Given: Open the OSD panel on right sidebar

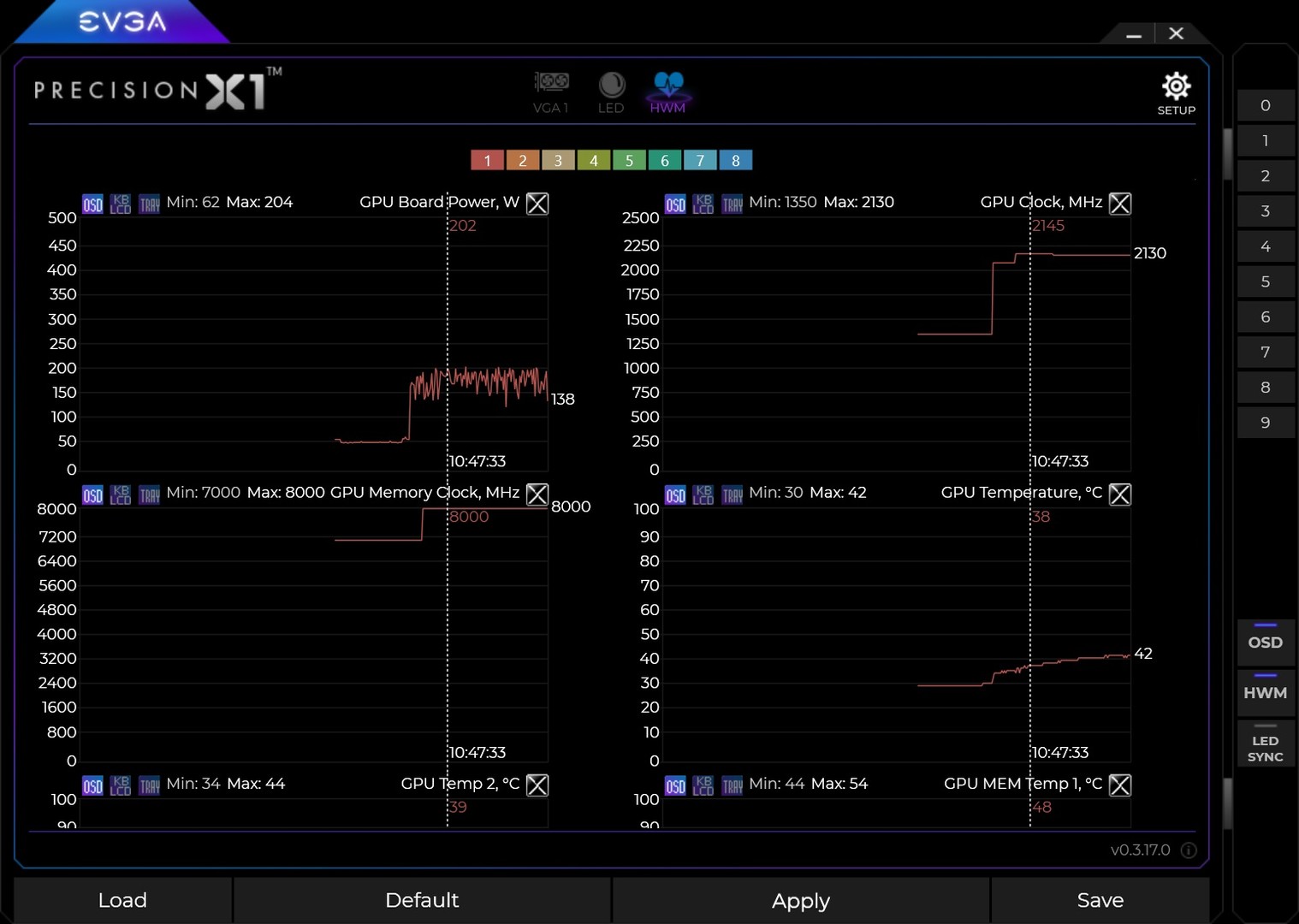Looking at the screenshot, I should [1266, 643].
